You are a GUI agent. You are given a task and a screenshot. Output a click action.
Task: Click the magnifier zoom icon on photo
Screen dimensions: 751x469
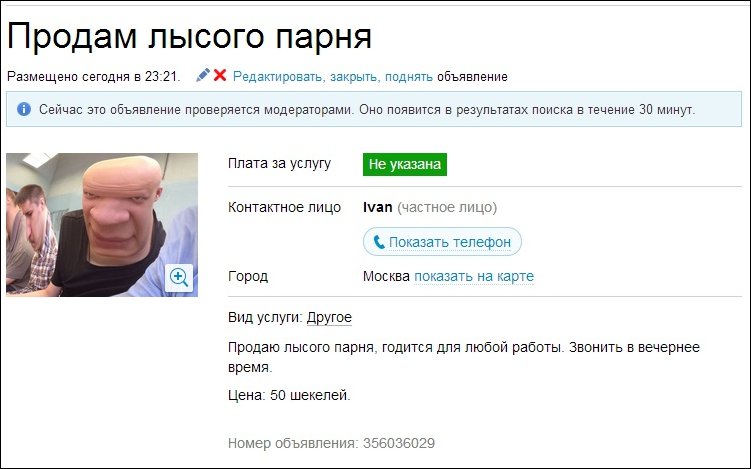179,277
